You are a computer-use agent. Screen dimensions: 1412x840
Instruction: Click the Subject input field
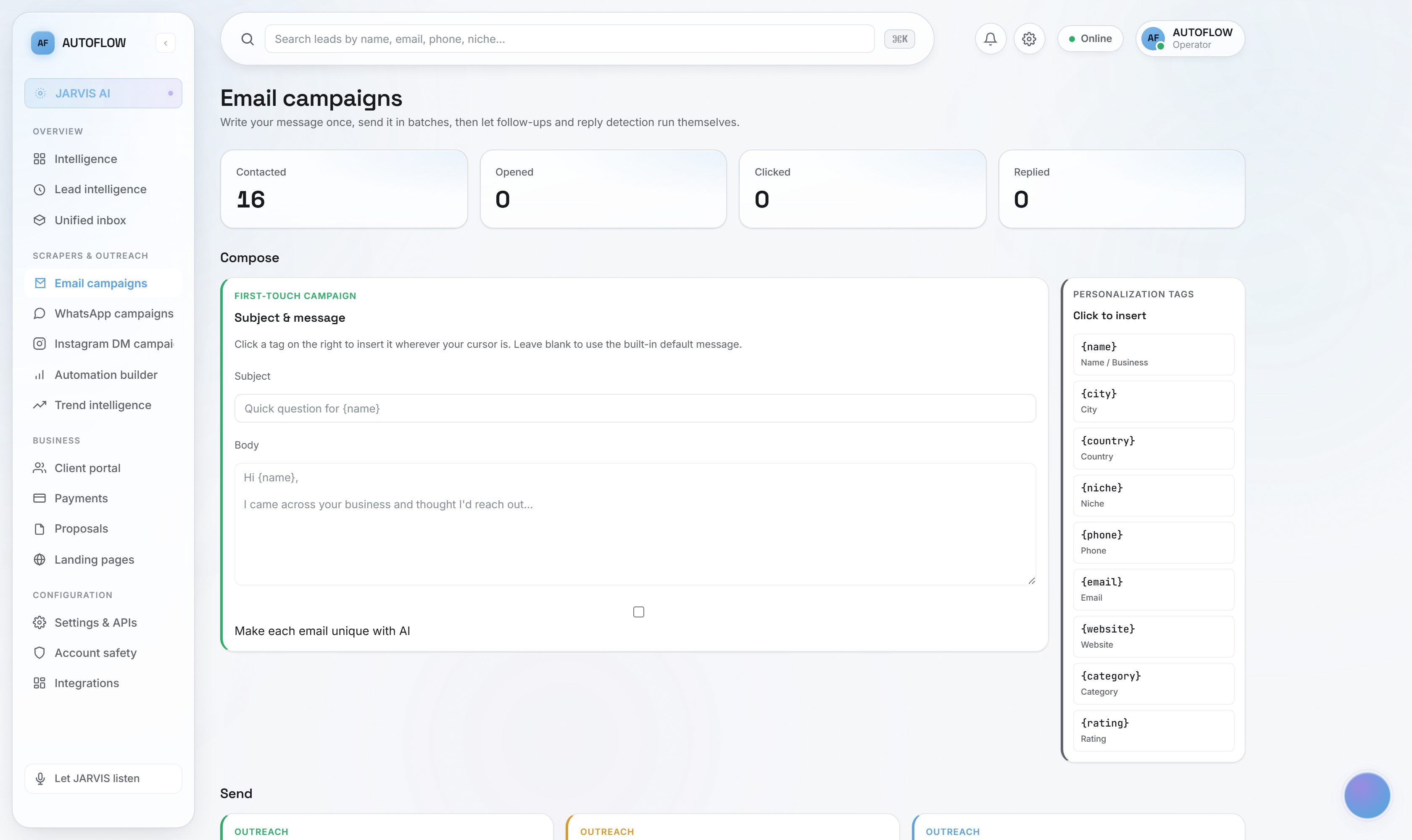[x=635, y=408]
